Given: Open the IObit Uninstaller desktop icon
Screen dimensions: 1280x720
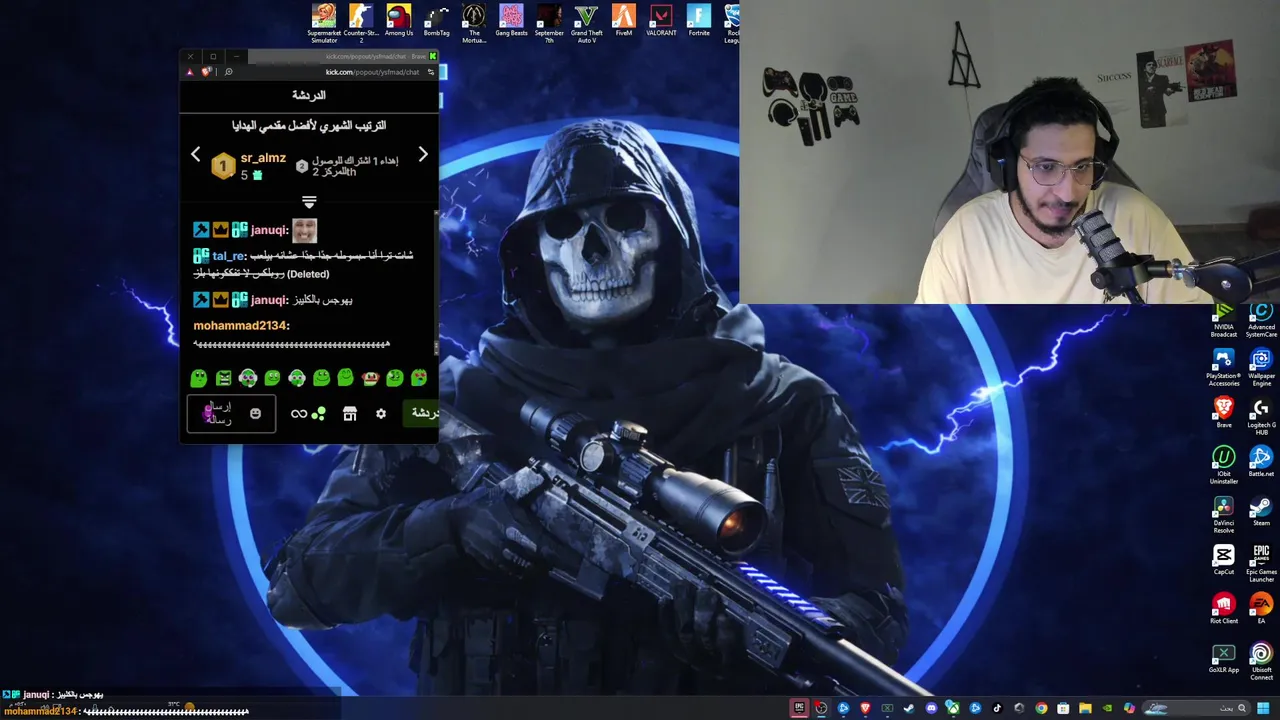Looking at the screenshot, I should pyautogui.click(x=1224, y=466).
